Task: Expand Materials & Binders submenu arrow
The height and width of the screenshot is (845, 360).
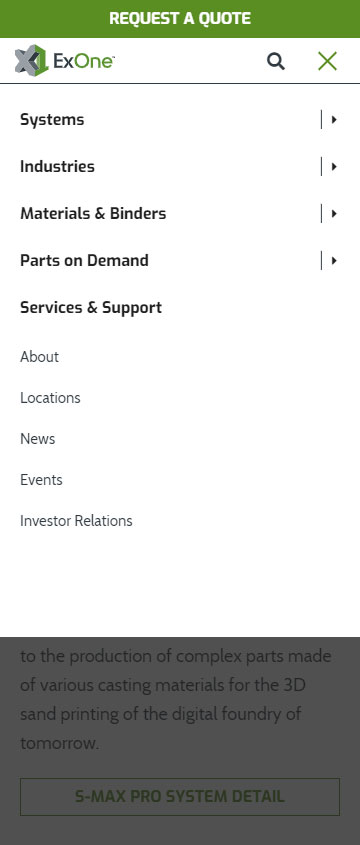Action: click(x=334, y=213)
